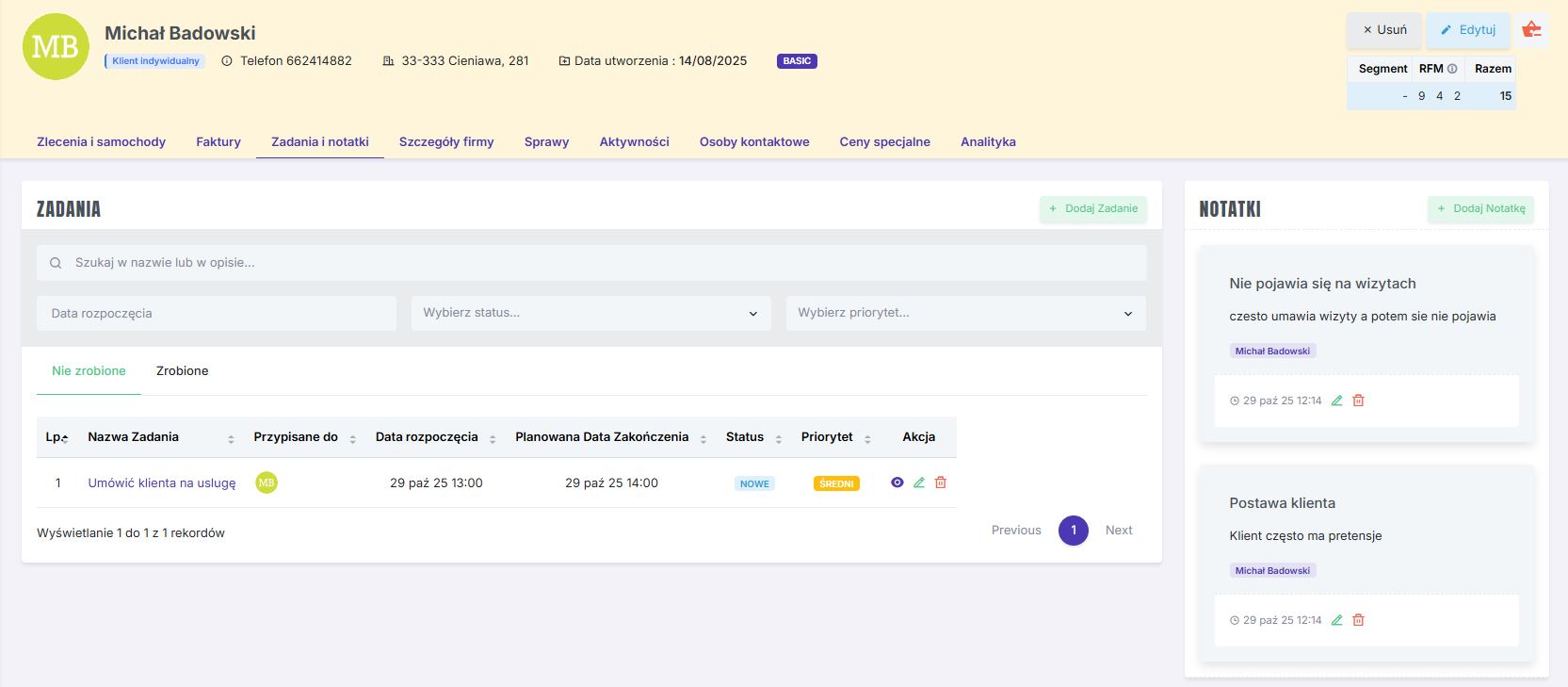Open 'Umówić klienta na usługę' task link
This screenshot has width=1568, height=687.
coord(162,483)
